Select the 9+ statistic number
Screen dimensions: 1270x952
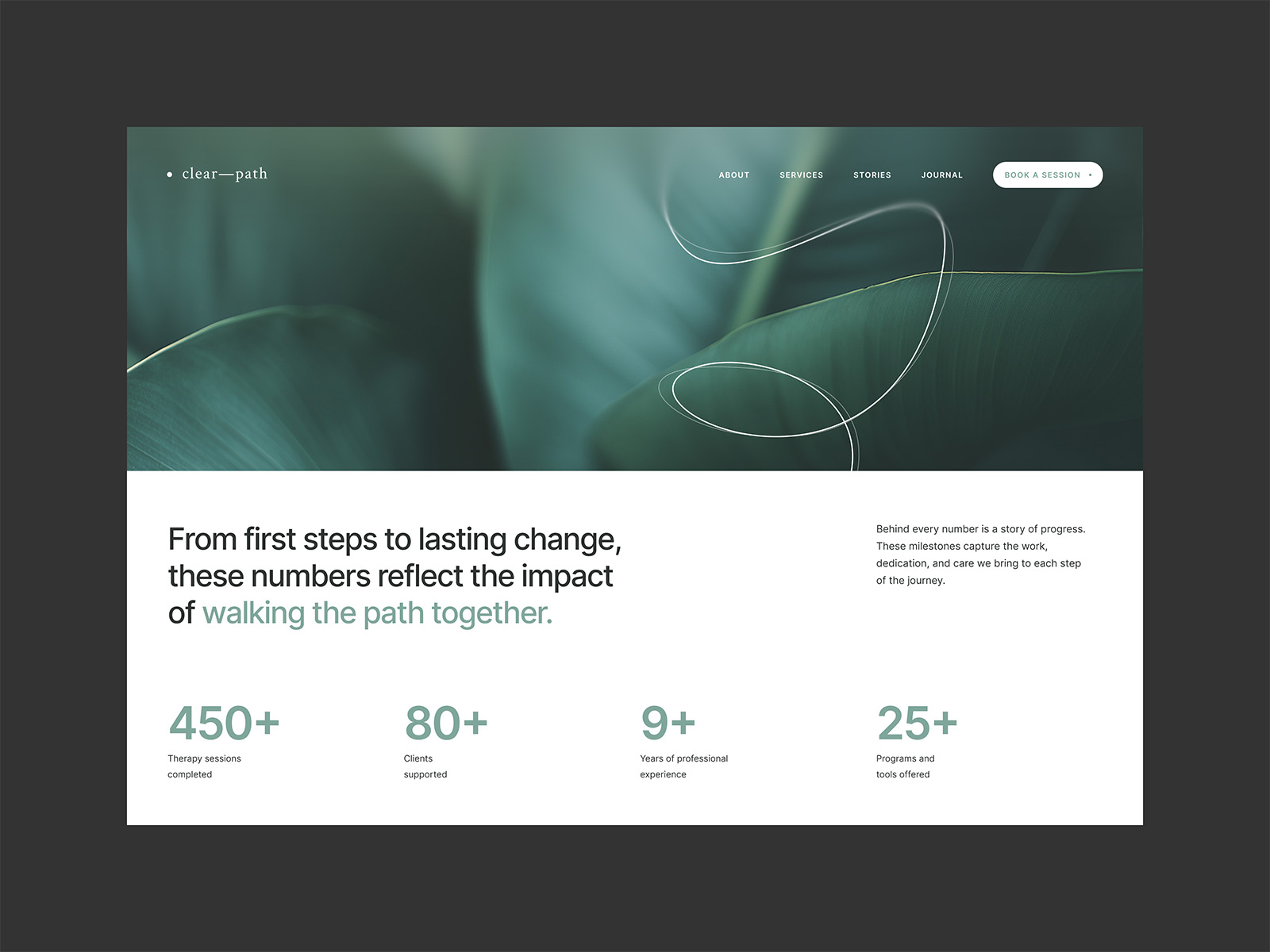(668, 723)
